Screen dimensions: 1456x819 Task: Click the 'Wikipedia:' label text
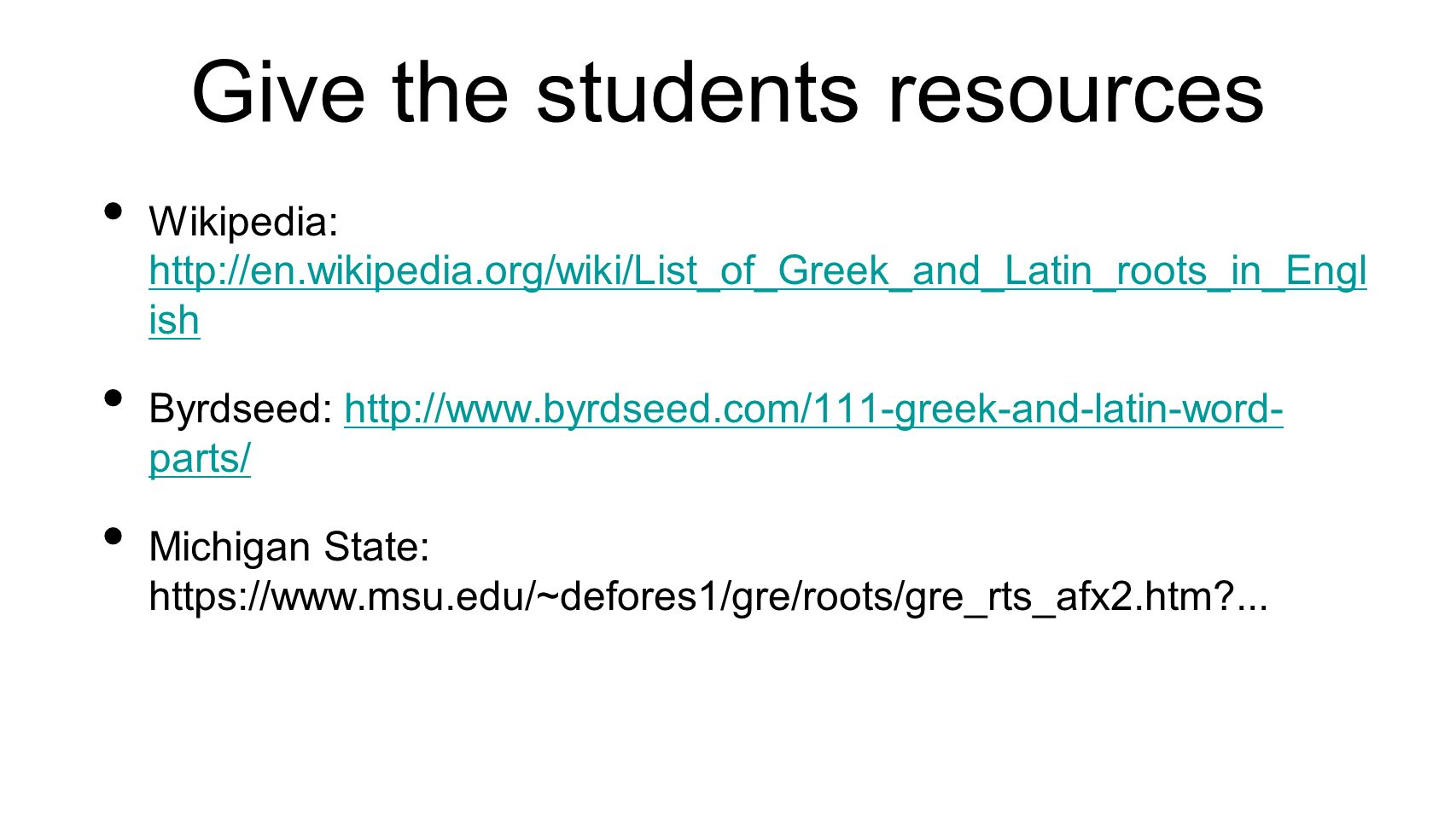[x=244, y=222]
